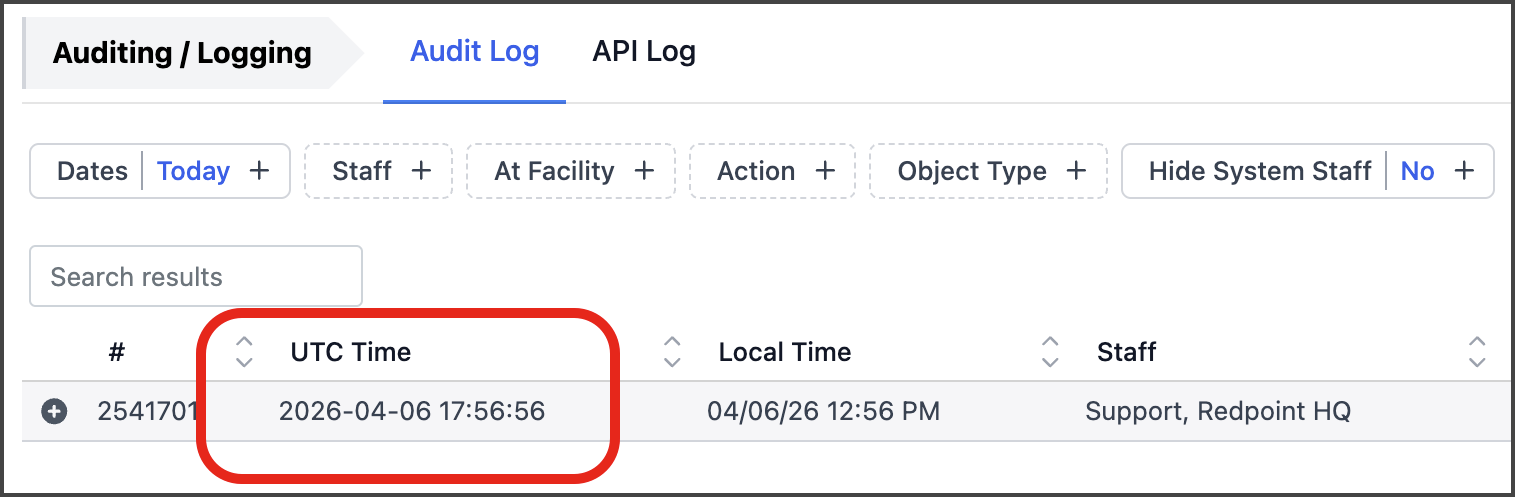Open the Dates Today filter dropdown

click(193, 171)
